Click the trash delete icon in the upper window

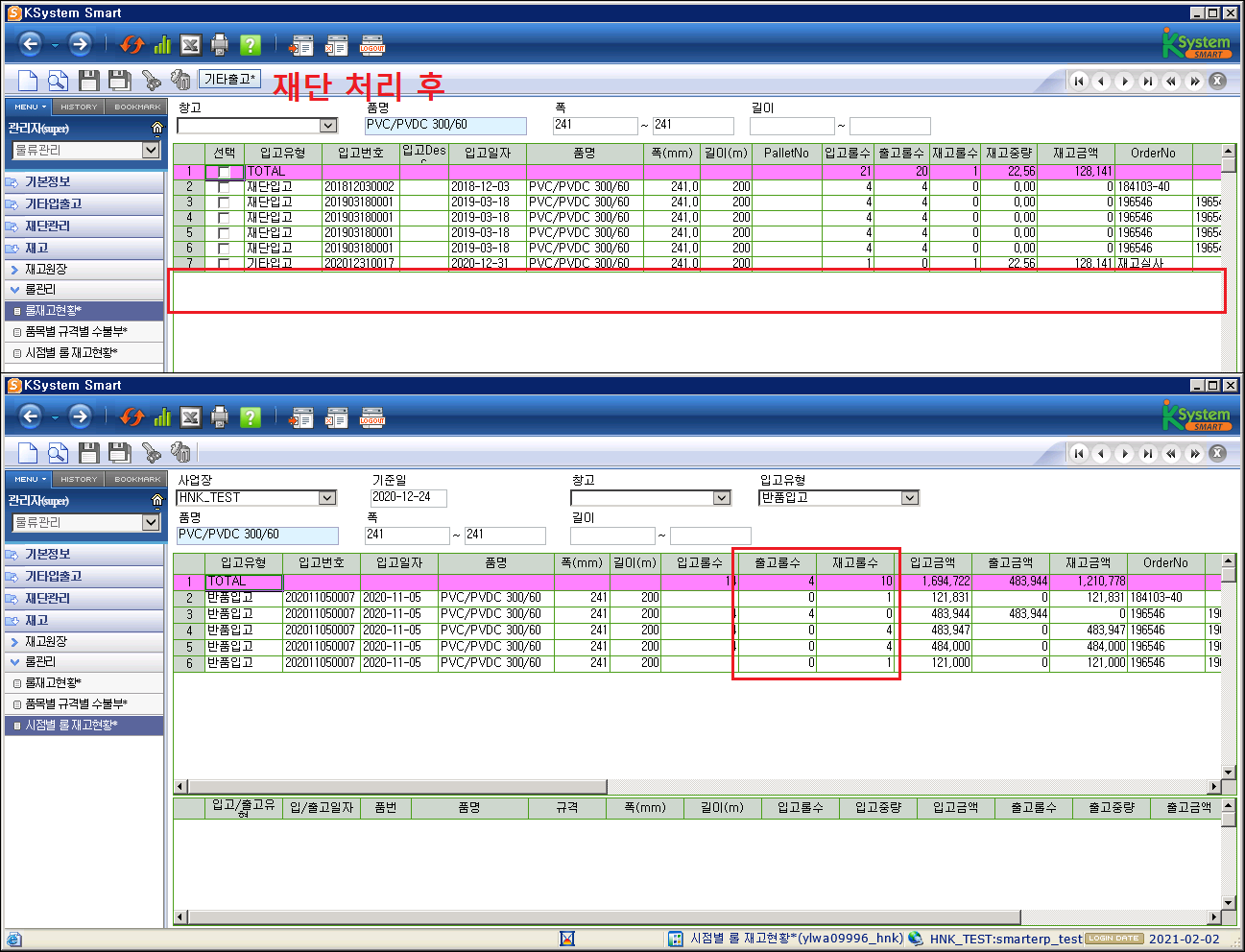(180, 81)
